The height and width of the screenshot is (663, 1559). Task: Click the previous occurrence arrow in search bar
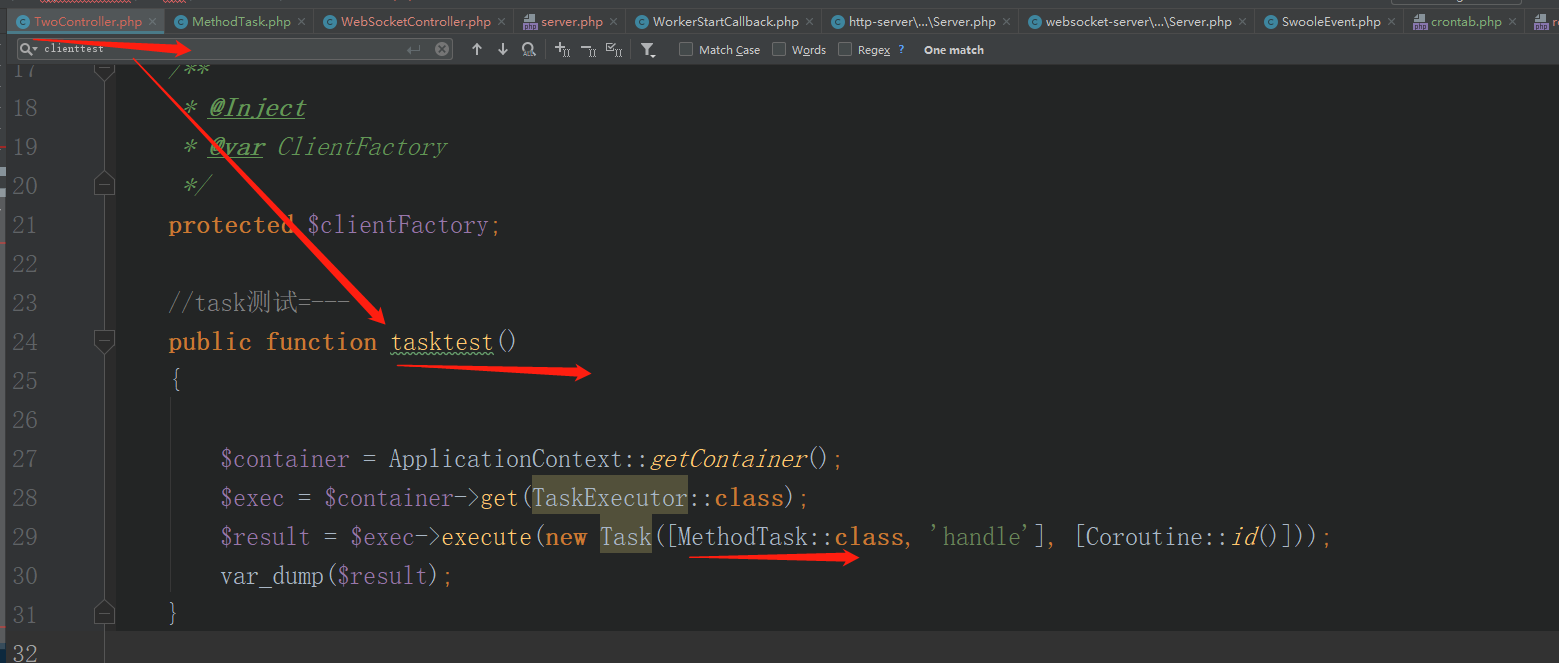point(477,49)
